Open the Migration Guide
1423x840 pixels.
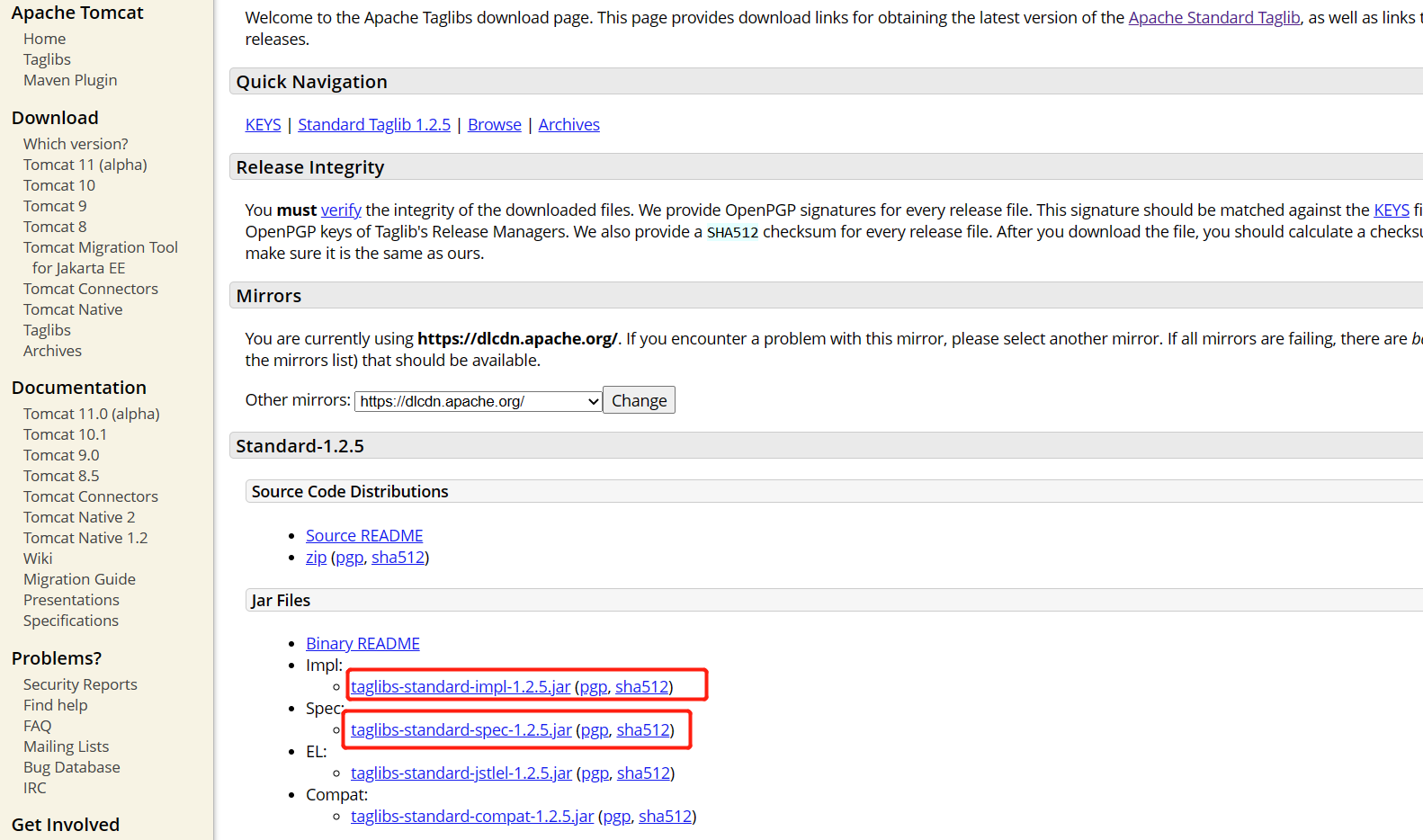(79, 579)
